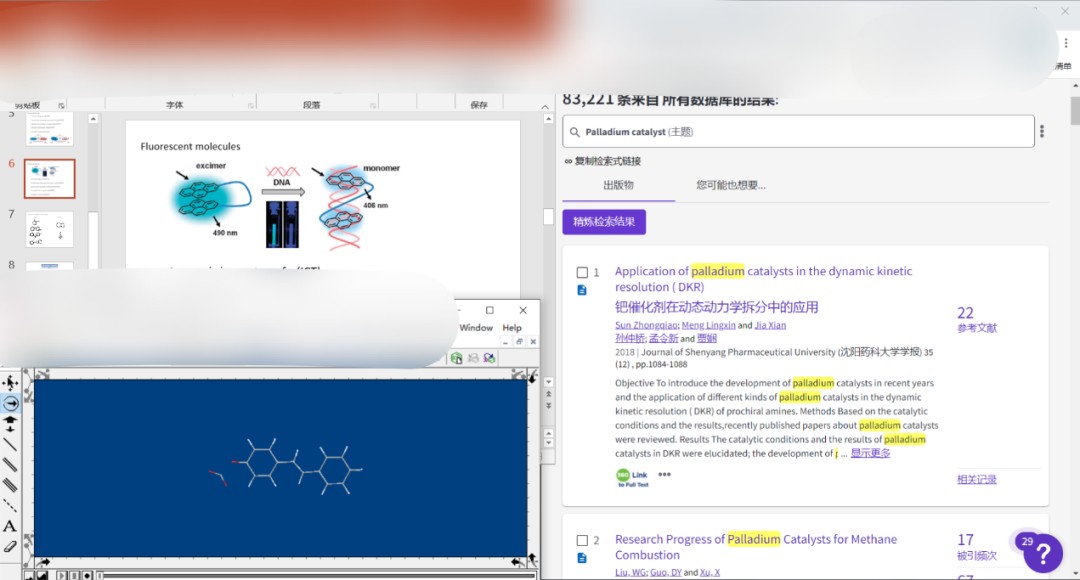
Task: Click the purple help question mark button
Action: point(1043,553)
